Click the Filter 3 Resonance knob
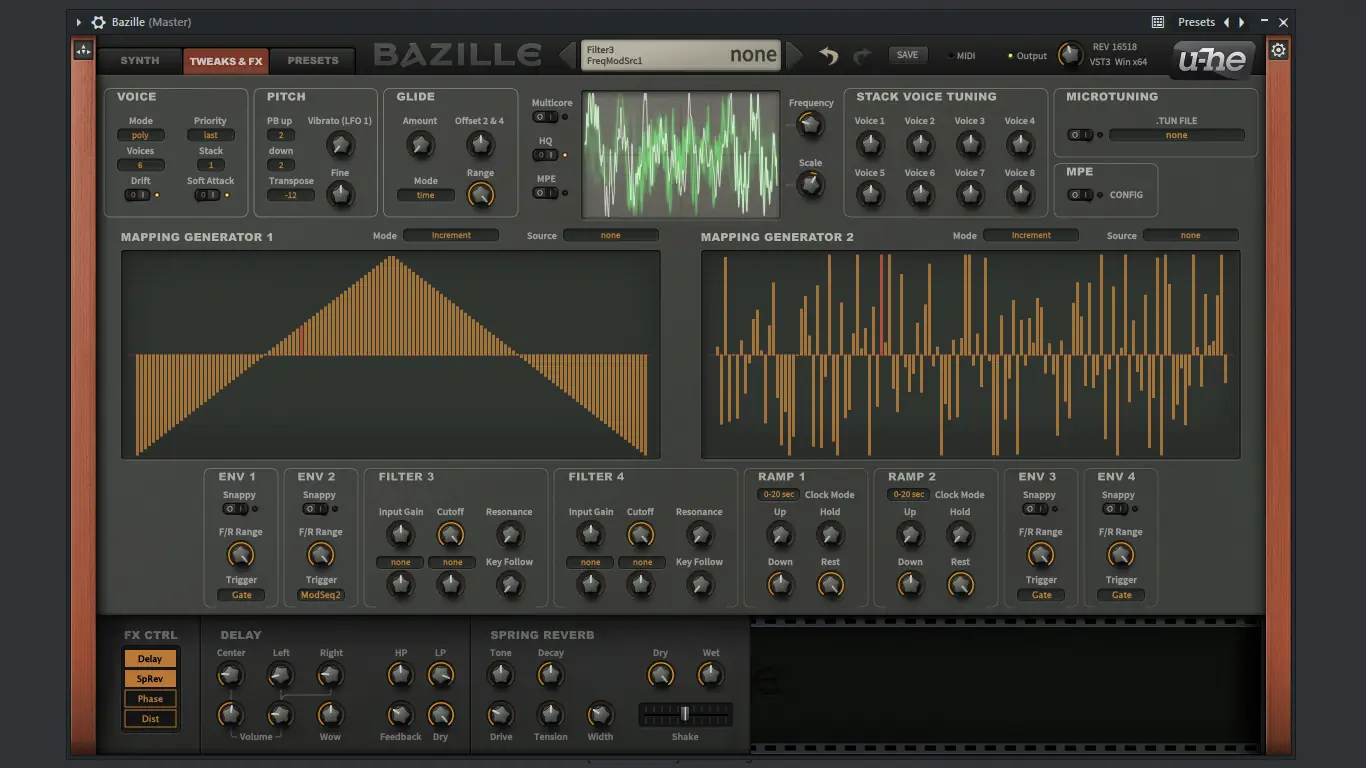This screenshot has width=1366, height=768. (x=510, y=535)
